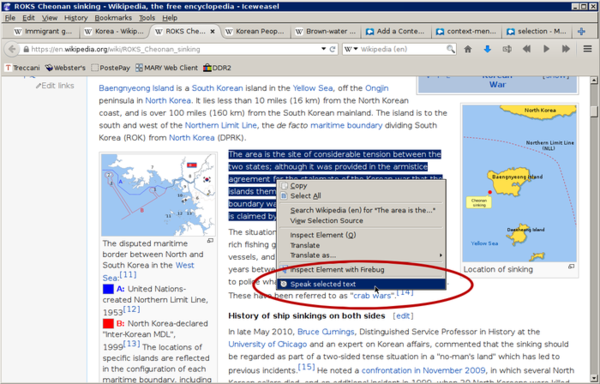Image resolution: width=600 pixels, height=384 pixels.
Task: Open the hamburger menu icon
Action: [587, 49]
